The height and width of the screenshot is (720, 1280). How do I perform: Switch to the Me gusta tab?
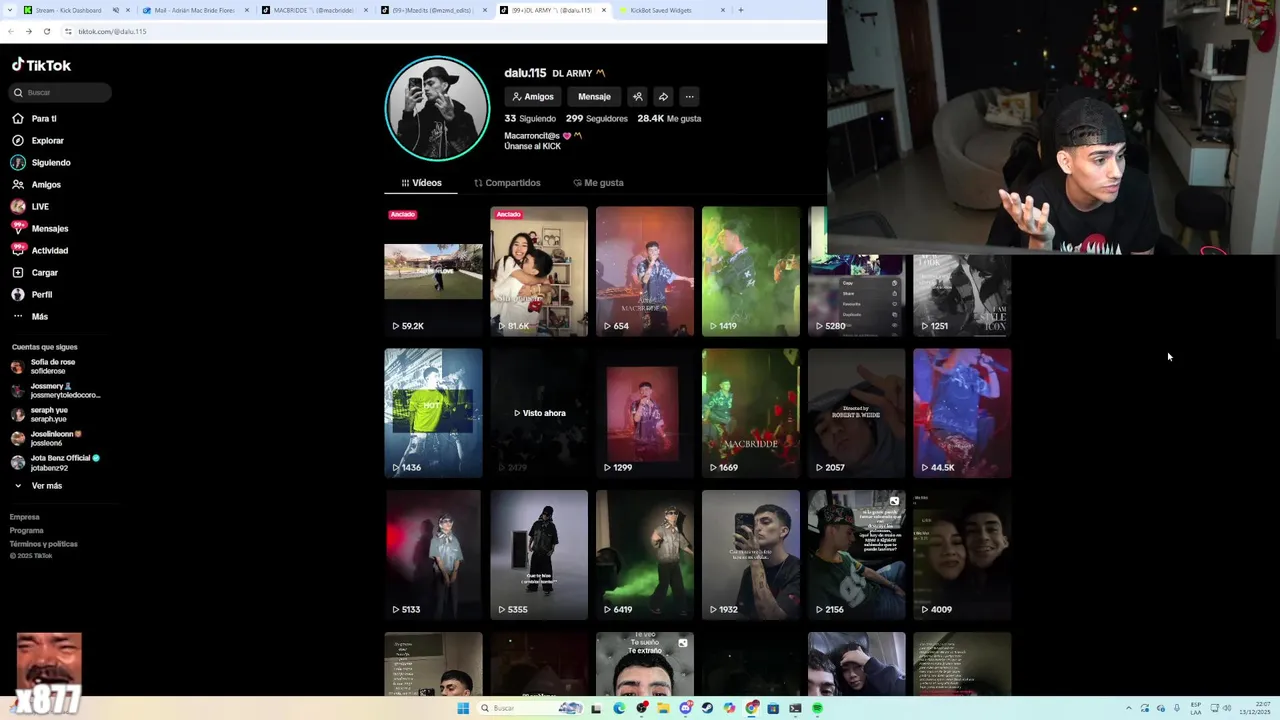[598, 183]
